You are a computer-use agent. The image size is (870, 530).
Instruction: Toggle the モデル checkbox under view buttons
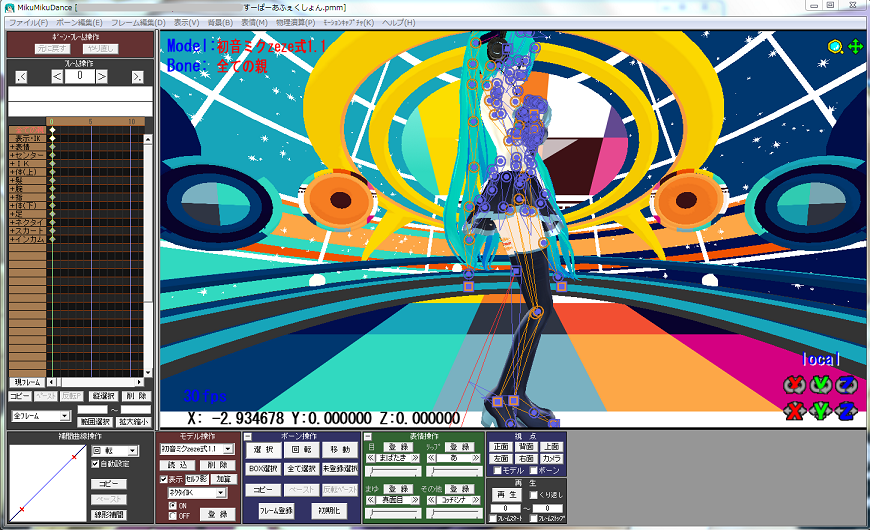point(497,471)
